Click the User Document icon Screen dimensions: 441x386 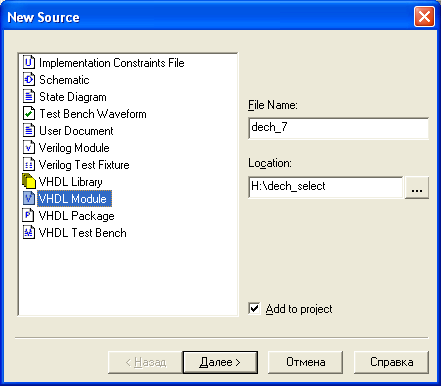click(x=29, y=131)
